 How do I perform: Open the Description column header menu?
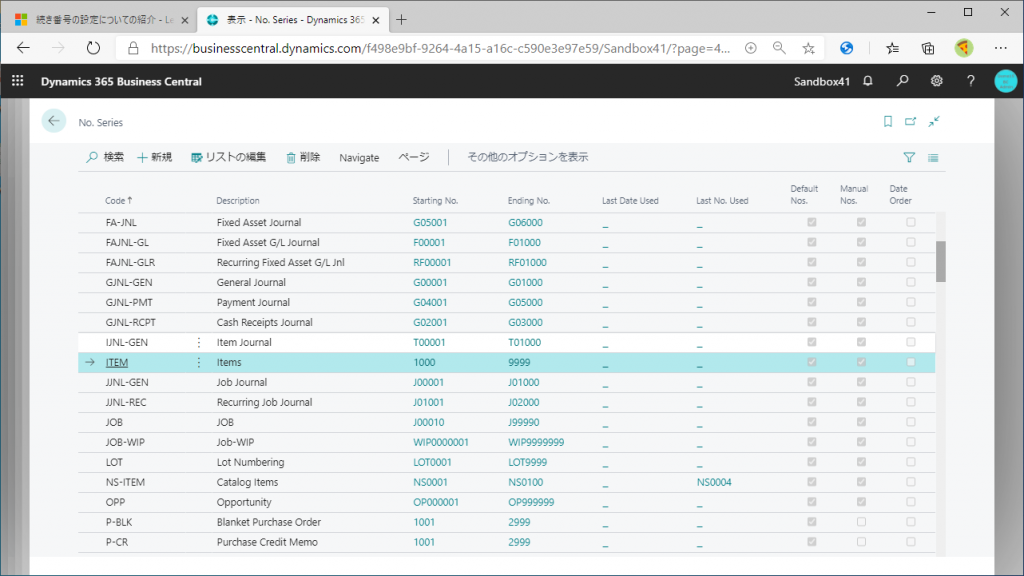238,200
